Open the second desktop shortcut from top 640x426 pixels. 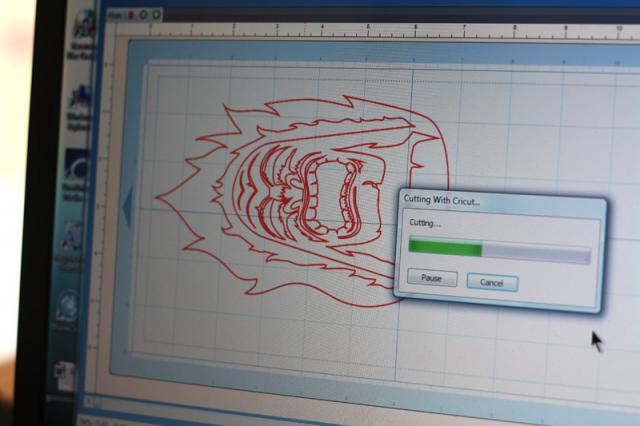pyautogui.click(x=79, y=100)
